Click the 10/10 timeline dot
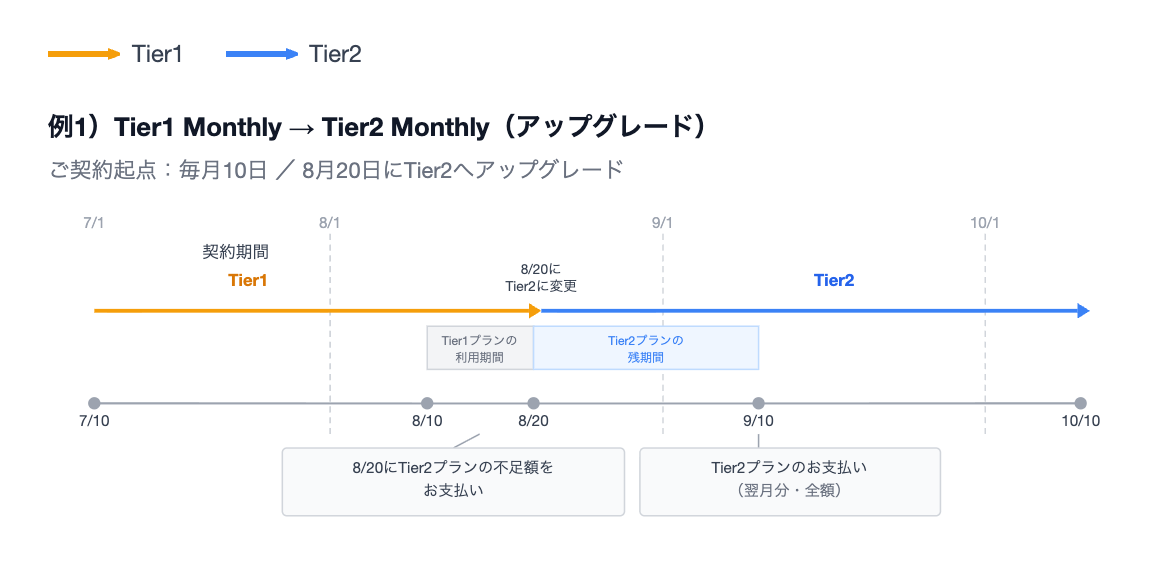The height and width of the screenshot is (569, 1176). coord(1080,403)
